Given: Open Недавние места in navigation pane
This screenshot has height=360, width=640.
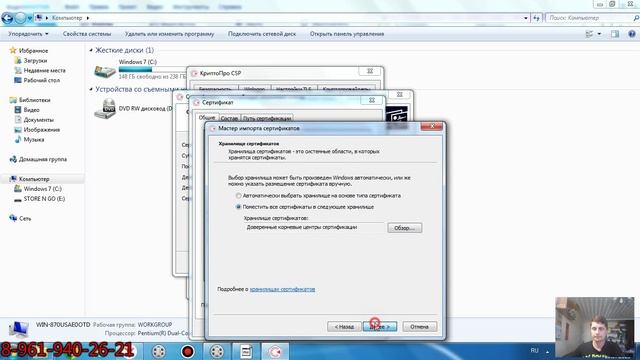Looking at the screenshot, I should [44, 70].
